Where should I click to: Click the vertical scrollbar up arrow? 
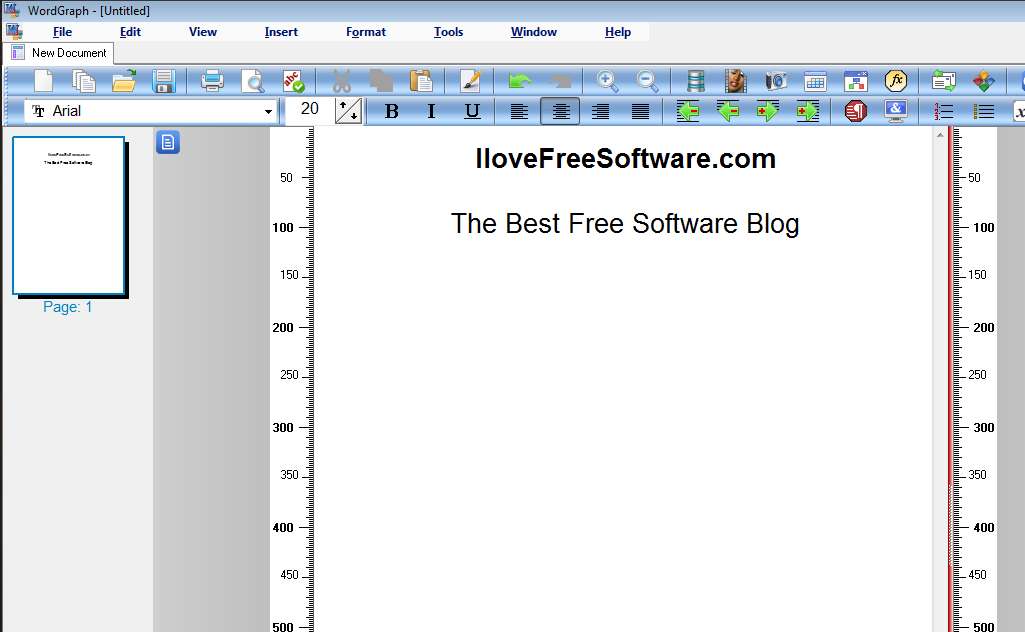[x=940, y=135]
